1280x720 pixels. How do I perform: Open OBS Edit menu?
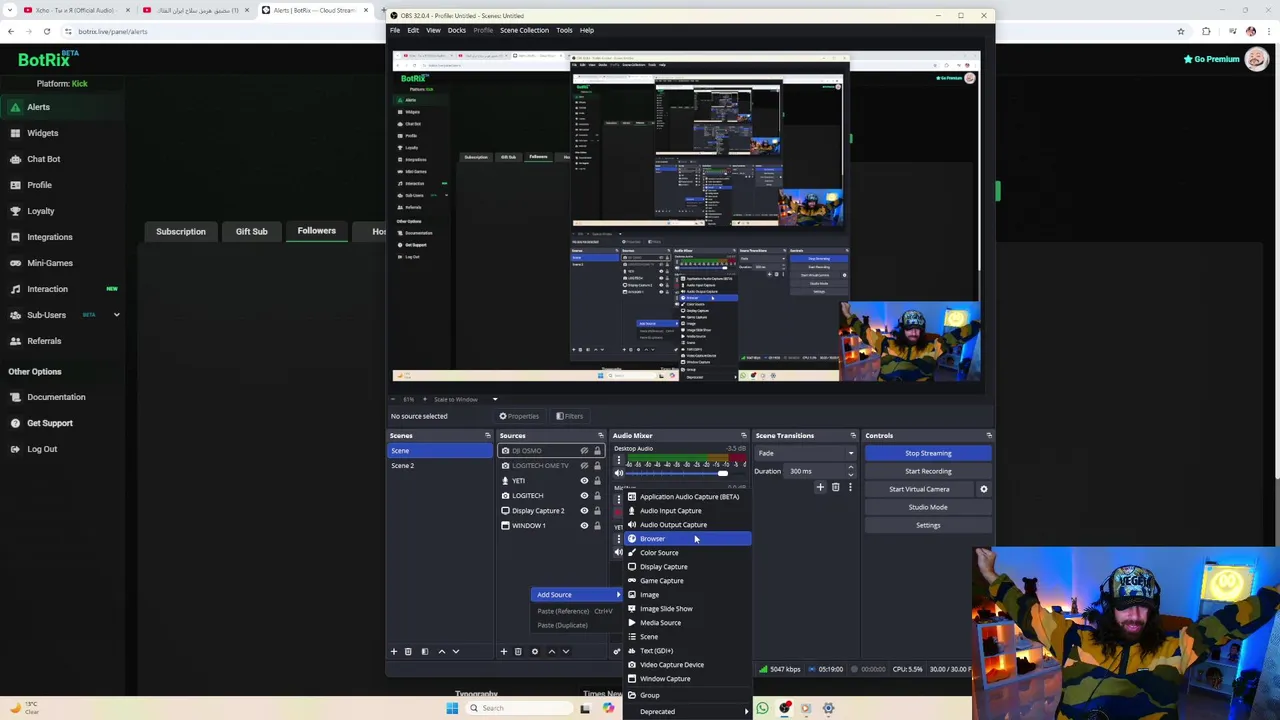(x=413, y=30)
